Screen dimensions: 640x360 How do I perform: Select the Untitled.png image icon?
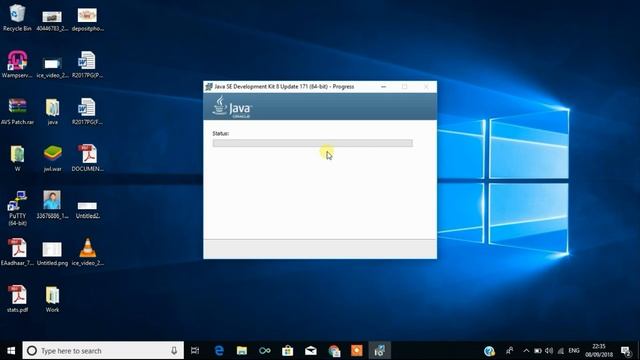(52, 253)
